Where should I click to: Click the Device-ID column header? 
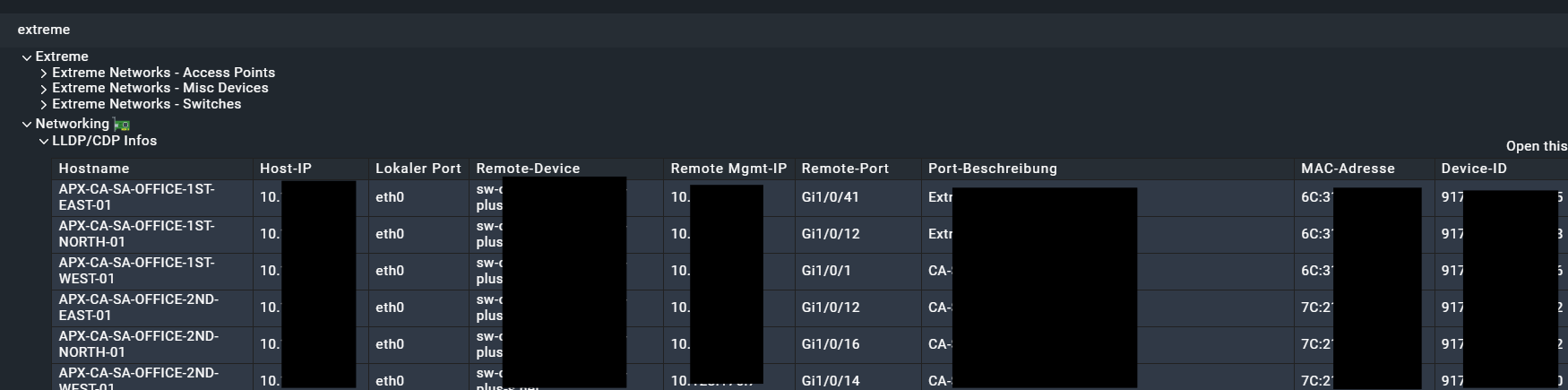pos(1474,169)
